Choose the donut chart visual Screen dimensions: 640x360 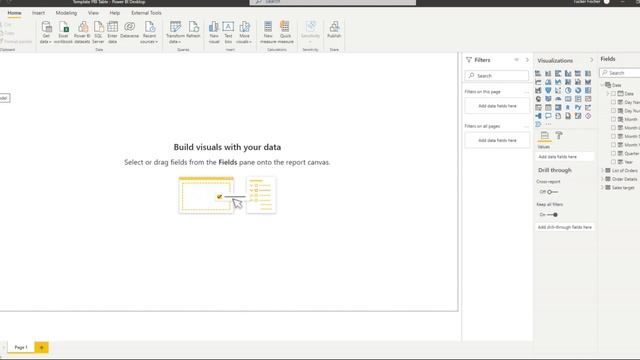pos(578,91)
